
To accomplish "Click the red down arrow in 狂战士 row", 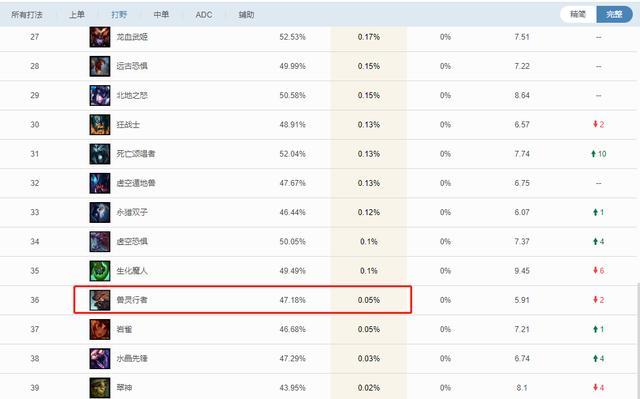I will (x=596, y=124).
